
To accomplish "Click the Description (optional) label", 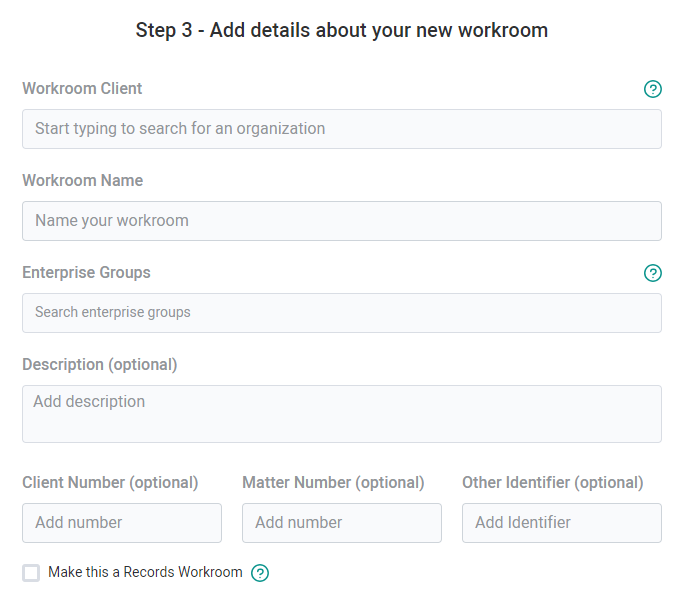I will [99, 365].
